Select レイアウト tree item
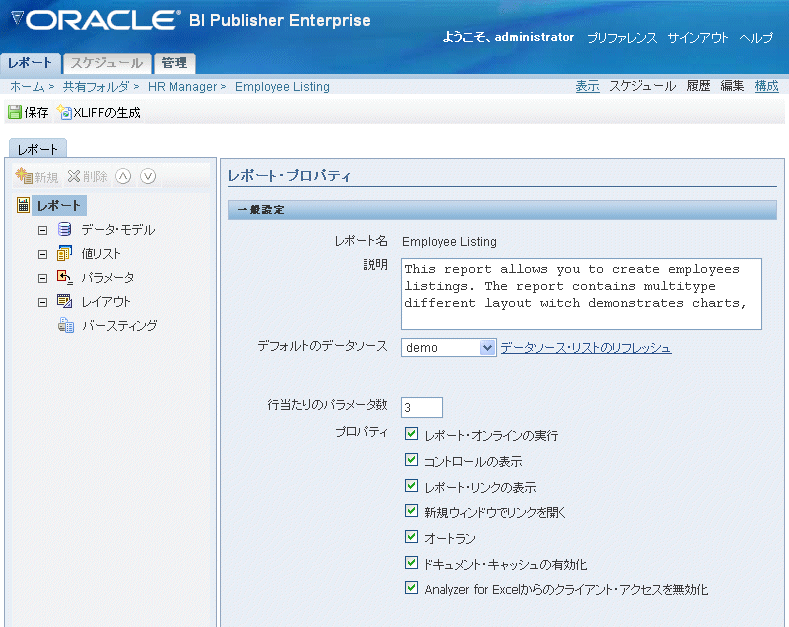Screen dimensions: 789x627 pyautogui.click(x=106, y=301)
